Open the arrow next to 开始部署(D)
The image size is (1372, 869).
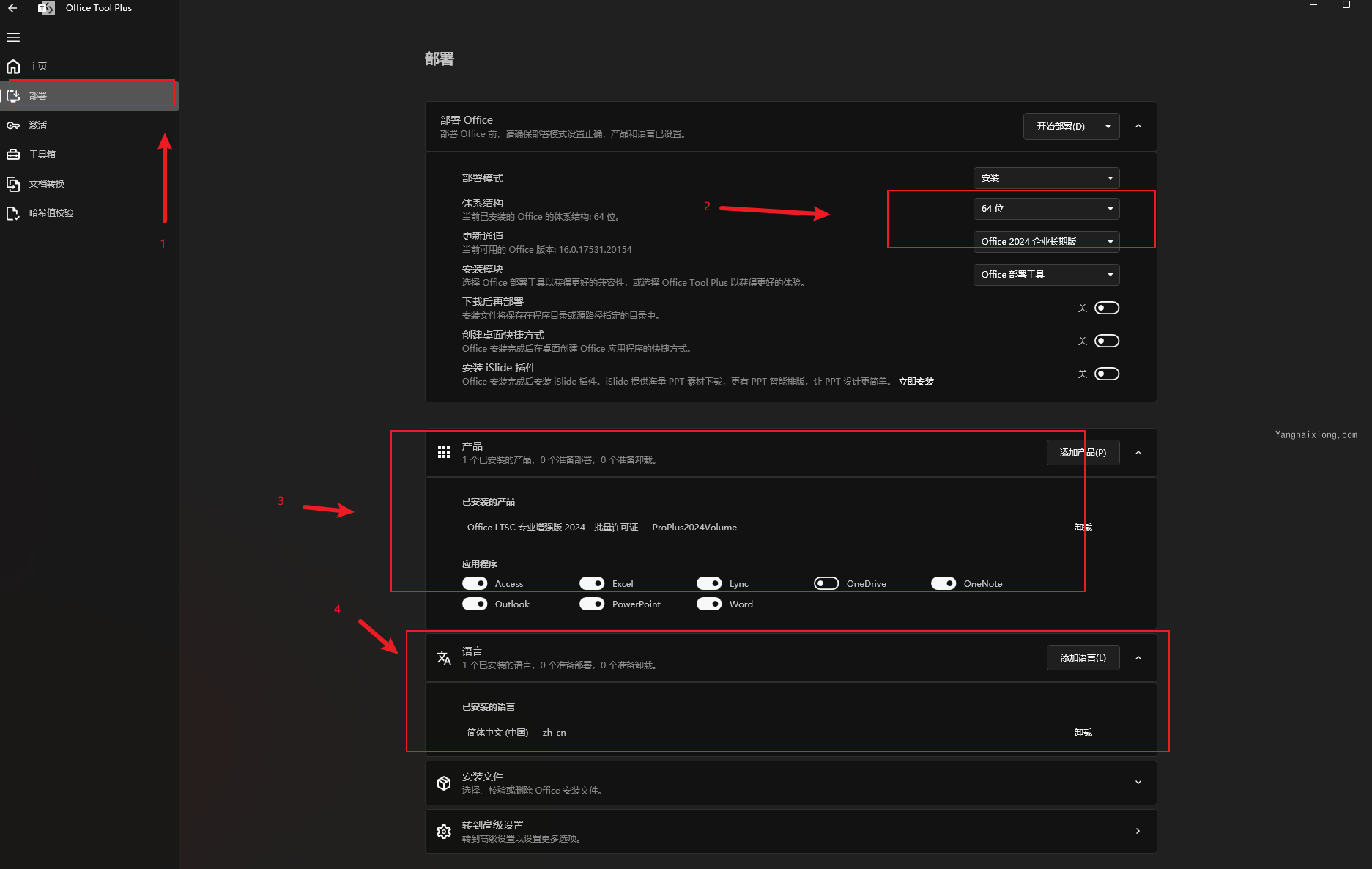pos(1108,127)
